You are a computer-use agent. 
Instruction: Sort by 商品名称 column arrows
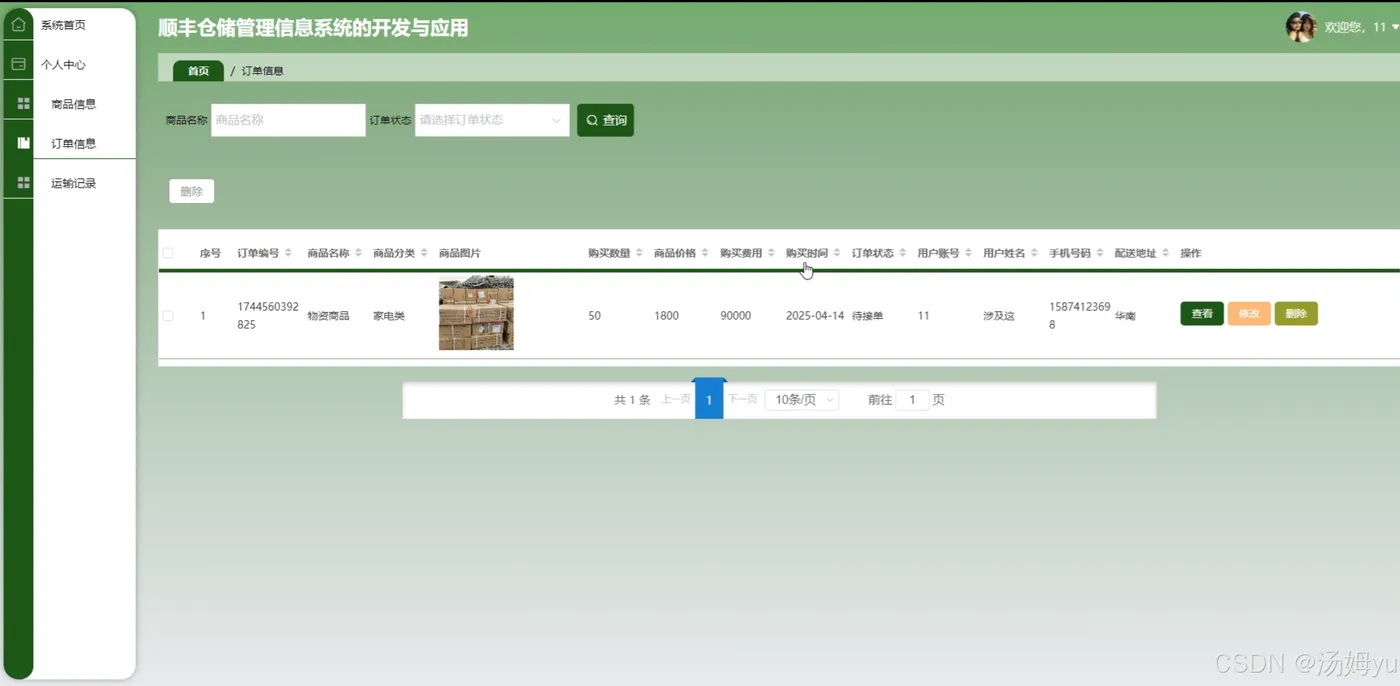click(358, 253)
